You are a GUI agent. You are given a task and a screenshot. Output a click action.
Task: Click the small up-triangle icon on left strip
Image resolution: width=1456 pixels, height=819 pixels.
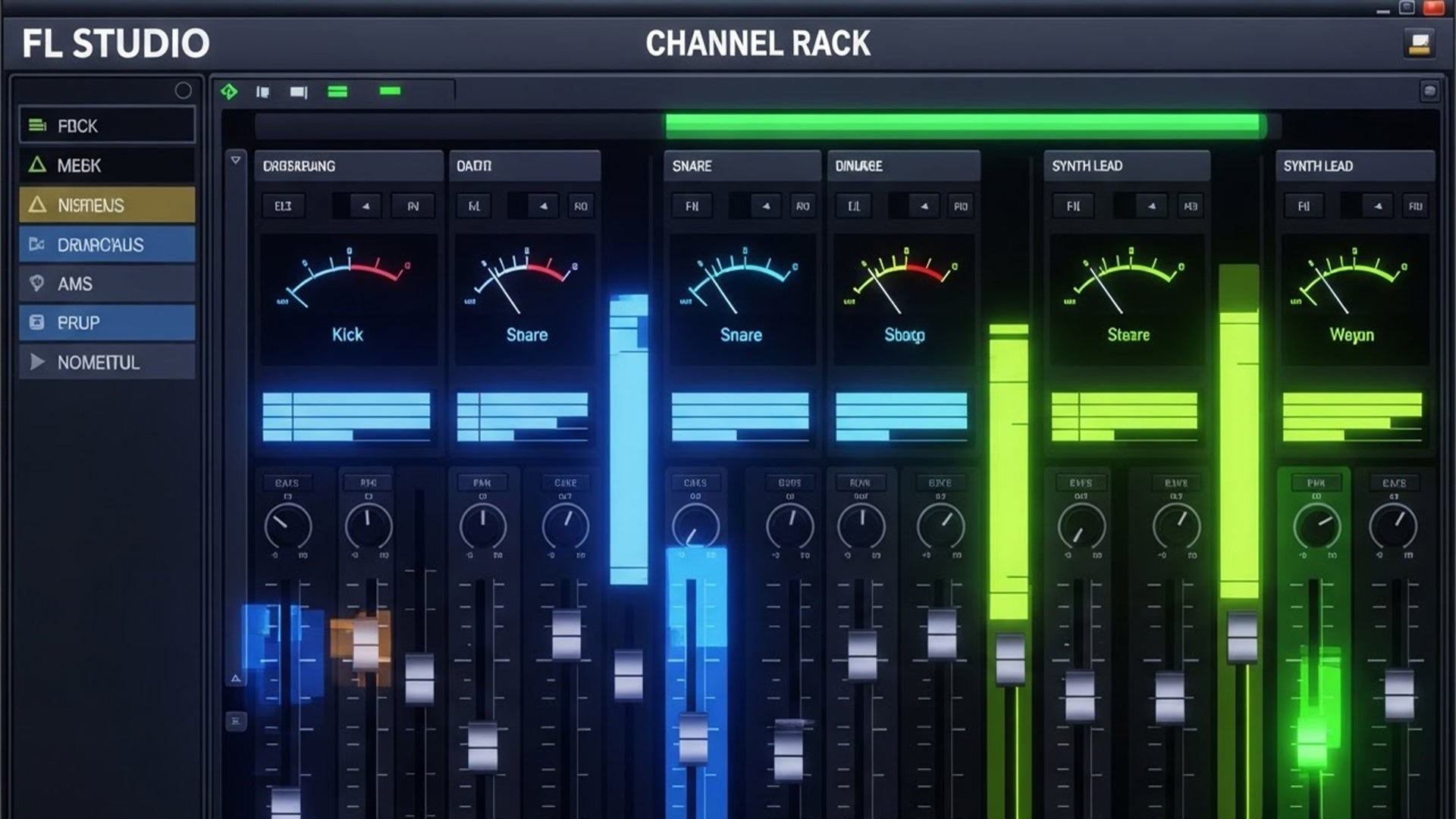pyautogui.click(x=236, y=679)
